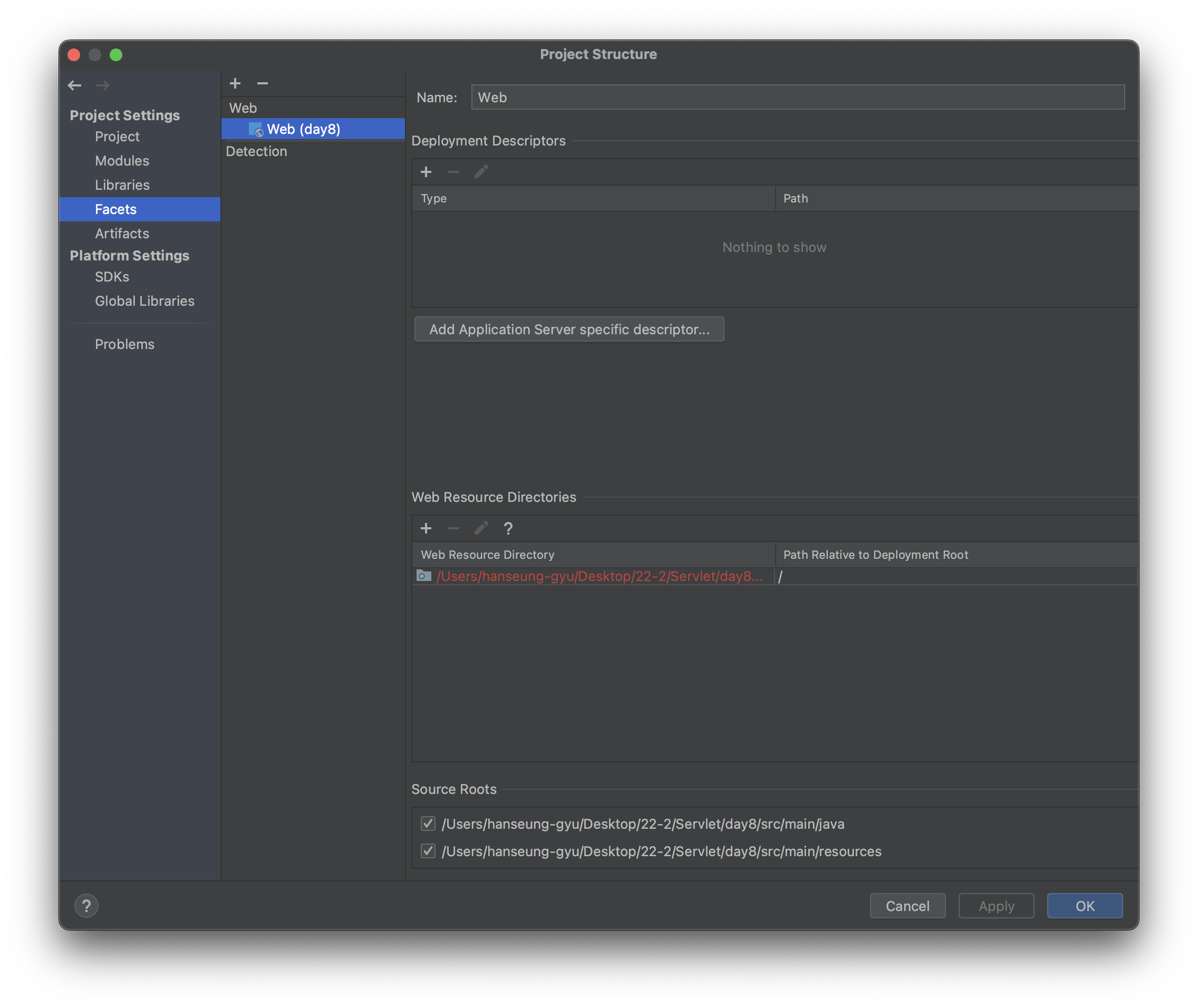This screenshot has height=1008, width=1198.
Task: Click the Web Resource Directories help question mark
Action: coord(508,529)
